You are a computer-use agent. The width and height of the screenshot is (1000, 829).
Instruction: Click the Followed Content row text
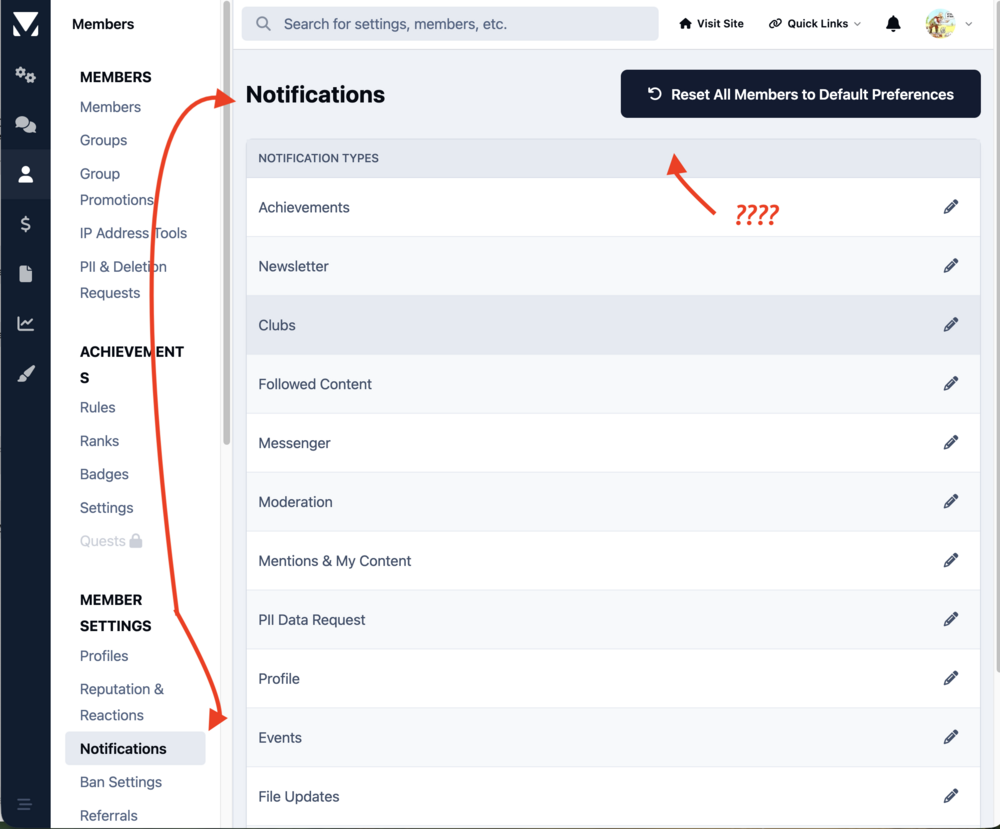315,384
